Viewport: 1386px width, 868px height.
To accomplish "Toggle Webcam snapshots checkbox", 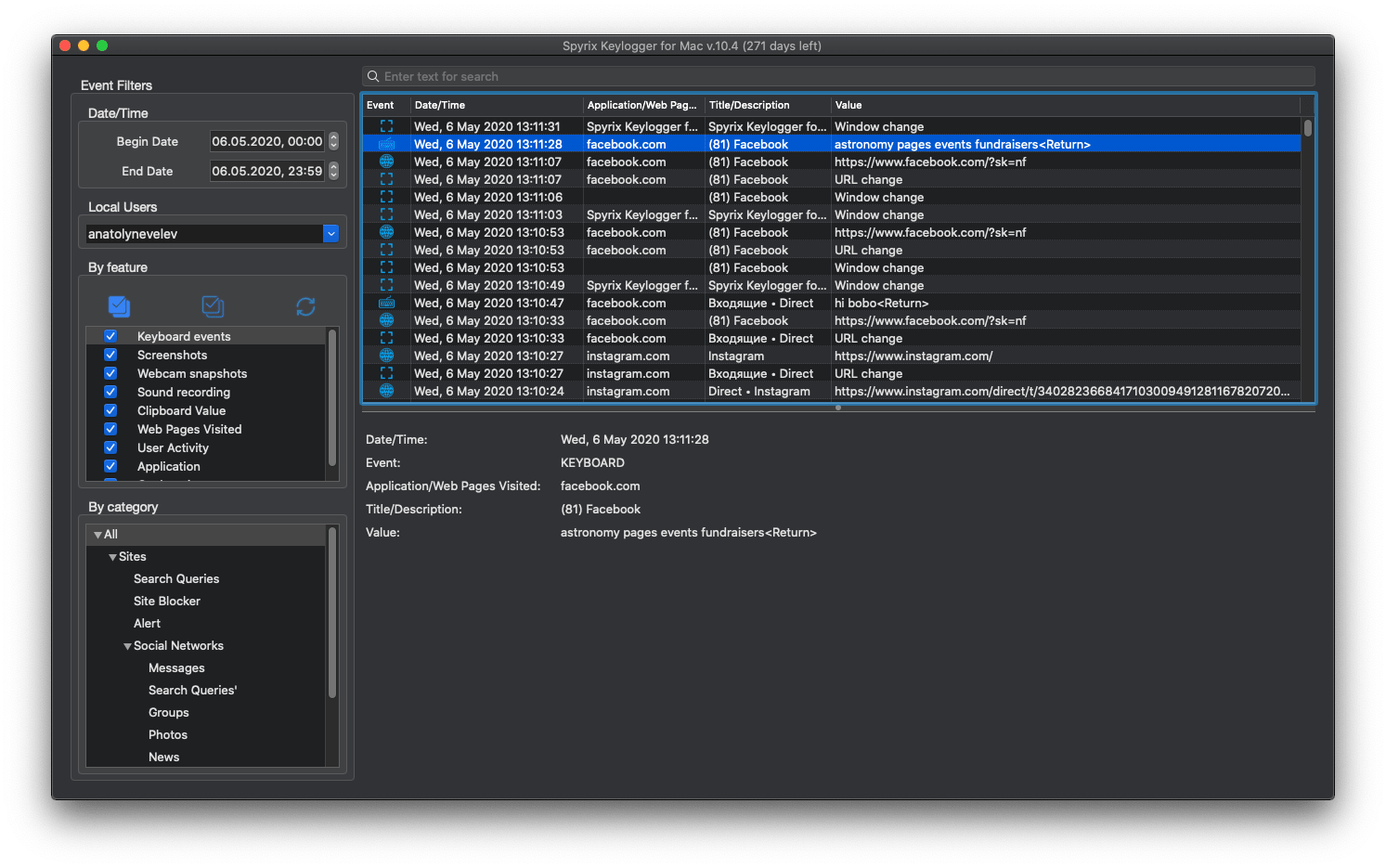I will 110,373.
